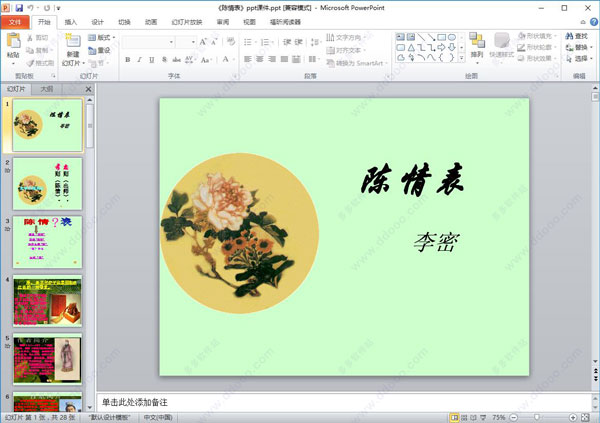Start slide show from status bar icon
The image size is (600, 423).
pos(483,417)
